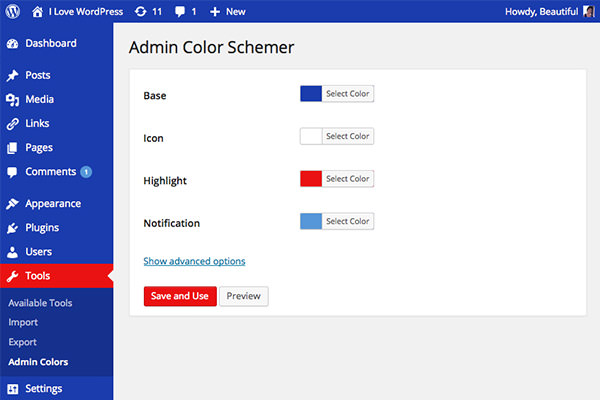Screen dimensions: 600x400
Task: Click the red Highlight color swatch
Action: click(311, 179)
